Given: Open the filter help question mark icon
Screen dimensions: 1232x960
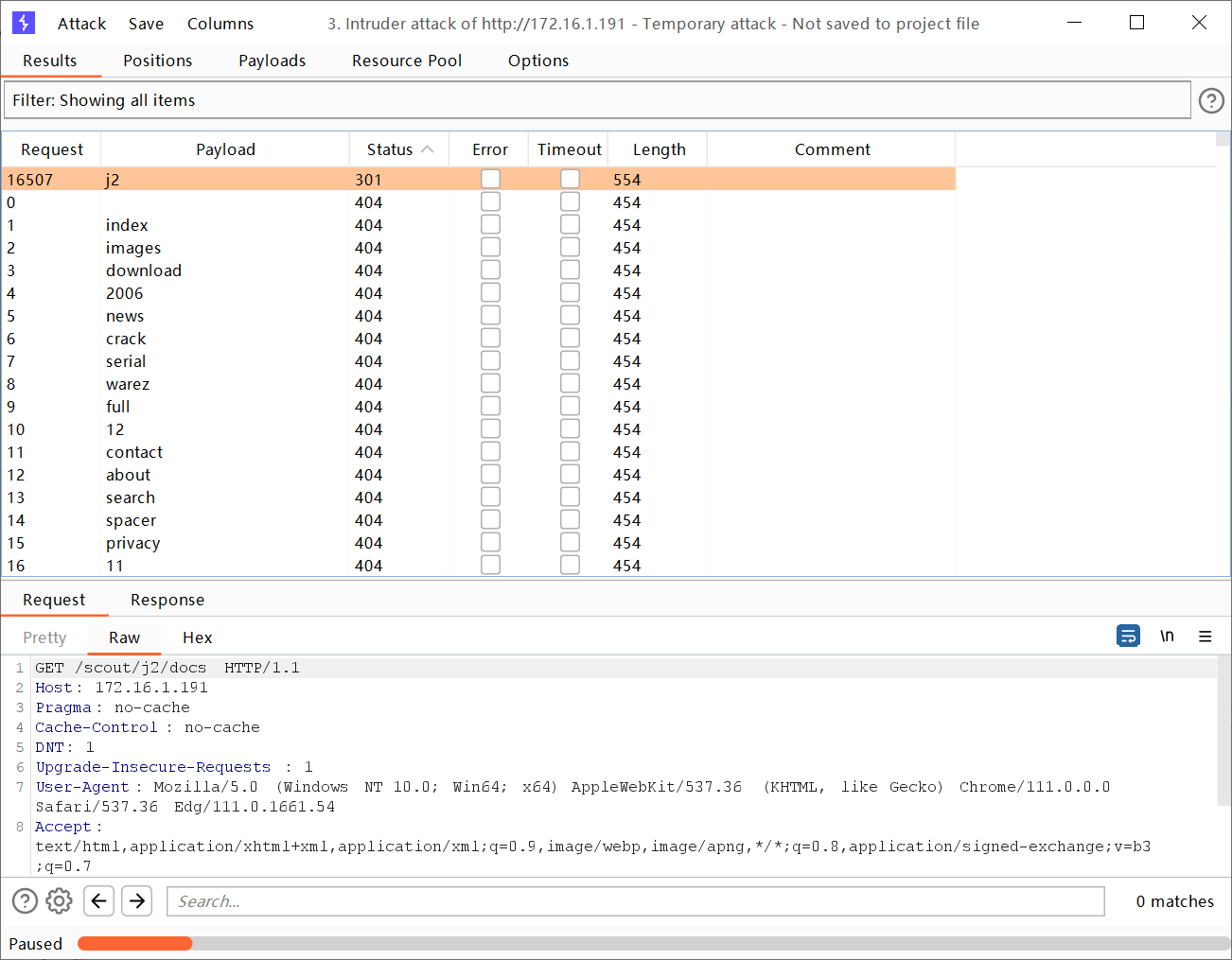Looking at the screenshot, I should pos(1211,100).
